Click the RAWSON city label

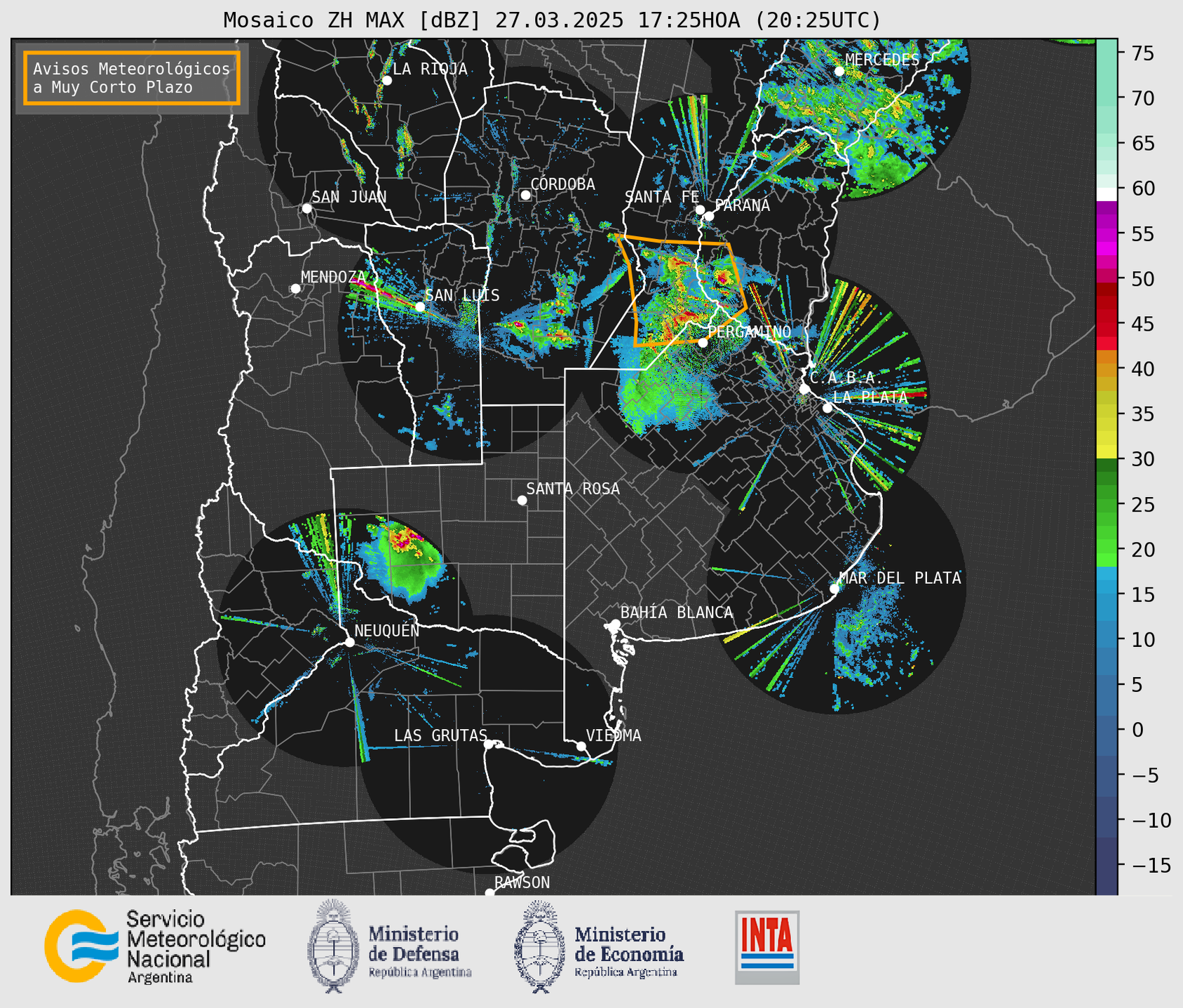[x=522, y=883]
